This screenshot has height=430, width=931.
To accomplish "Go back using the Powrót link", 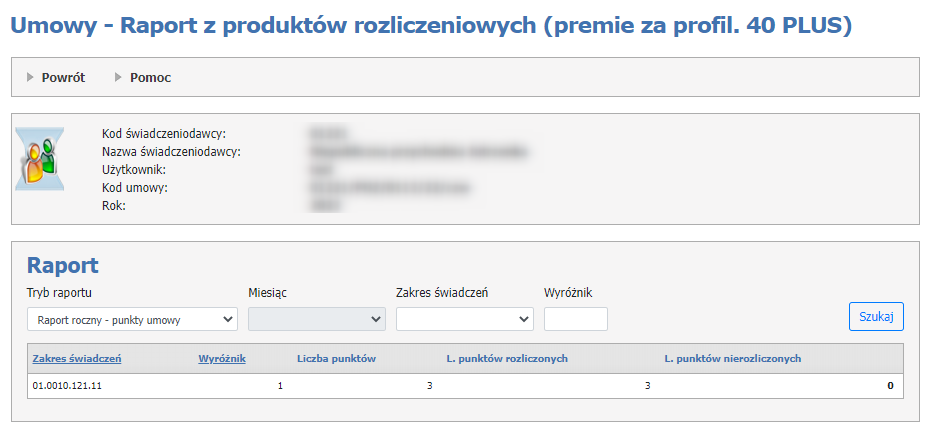I will (x=63, y=77).
